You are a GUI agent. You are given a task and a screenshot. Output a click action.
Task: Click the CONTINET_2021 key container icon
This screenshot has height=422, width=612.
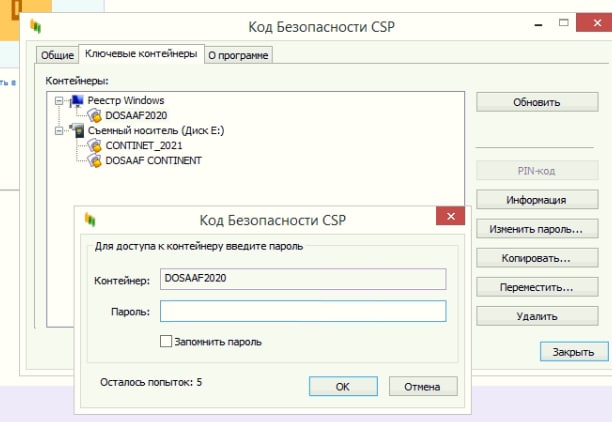94,146
